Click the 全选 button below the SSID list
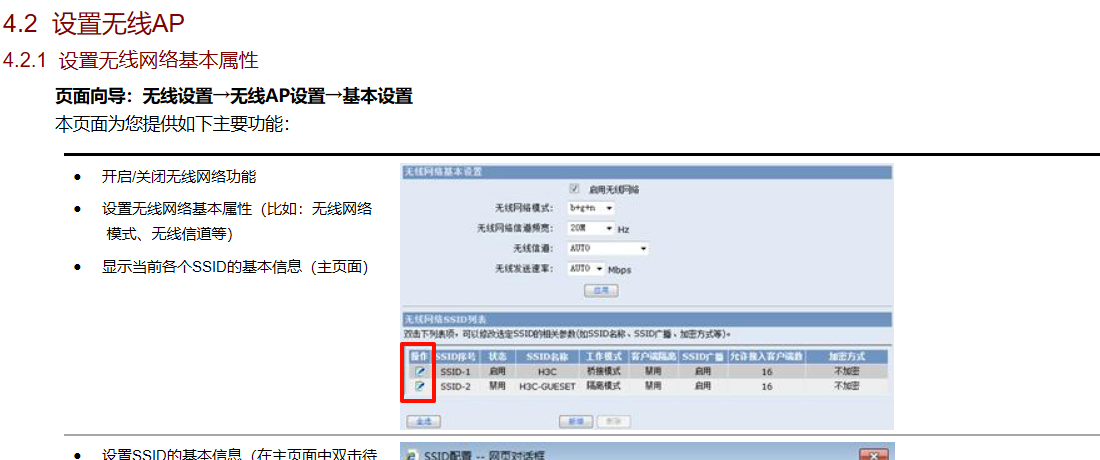 click(424, 421)
